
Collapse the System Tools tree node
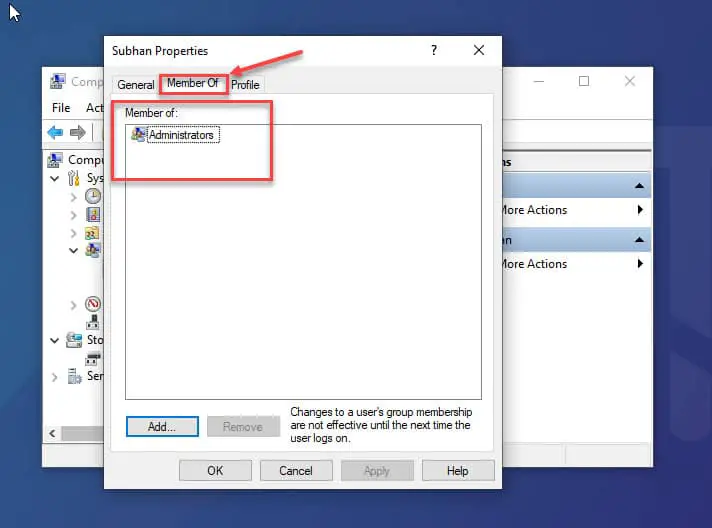tap(54, 178)
